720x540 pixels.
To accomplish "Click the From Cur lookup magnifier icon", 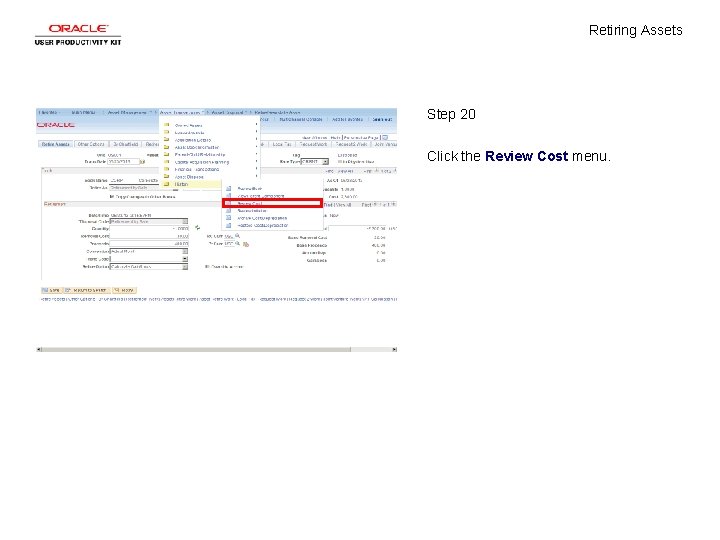I will 237,236.
